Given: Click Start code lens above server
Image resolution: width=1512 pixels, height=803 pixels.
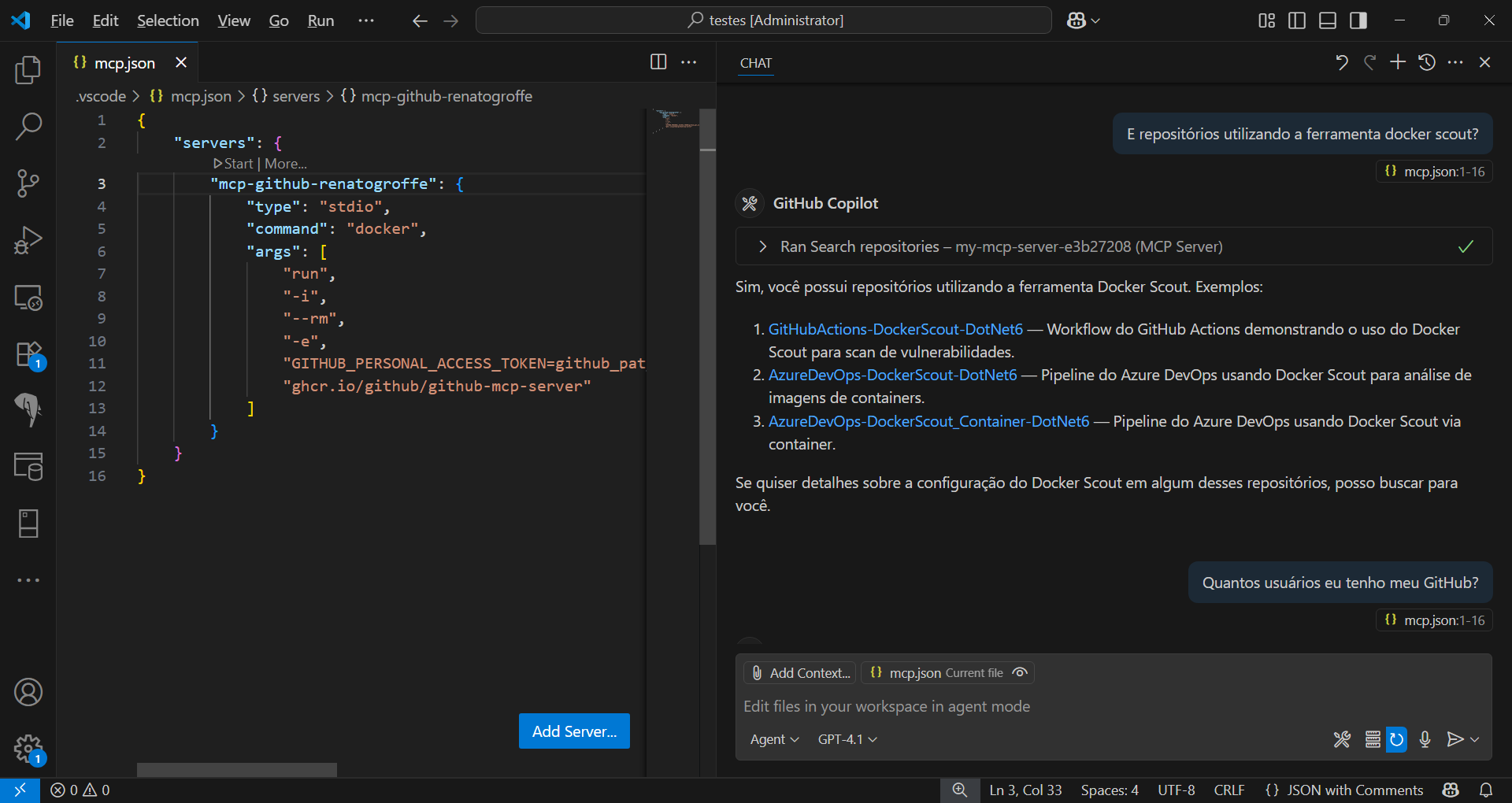Looking at the screenshot, I should pos(233,164).
